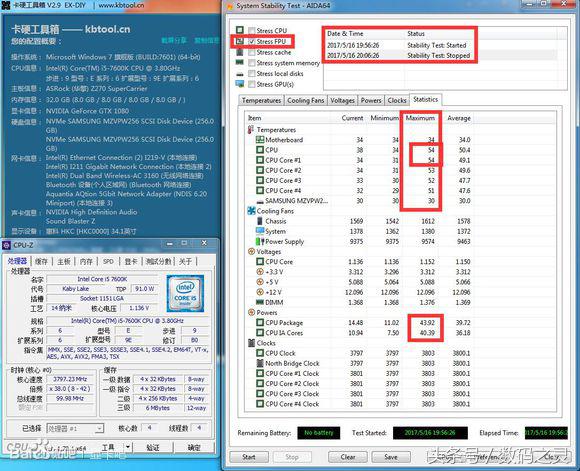580x471 pixels.
Task: Click the CPU Core #1 temperature icon
Action: [x=260, y=160]
